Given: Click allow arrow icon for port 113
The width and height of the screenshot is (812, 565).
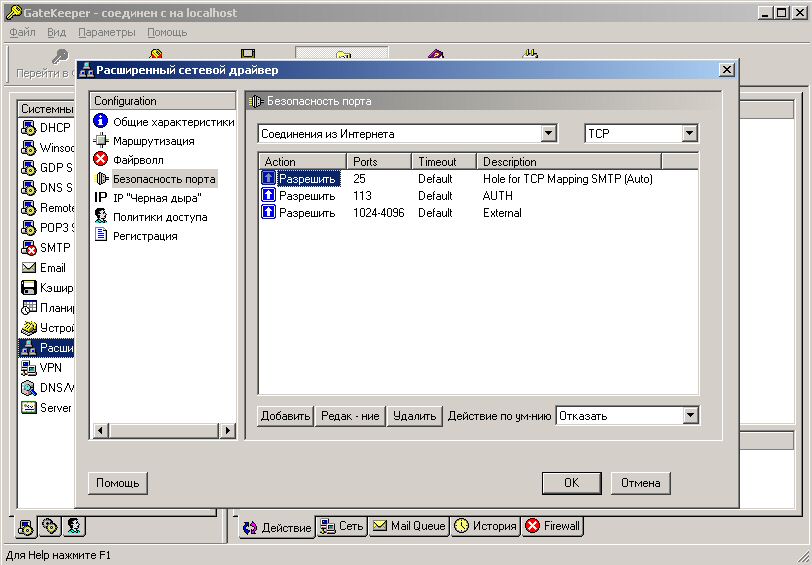Looking at the screenshot, I should point(268,196).
